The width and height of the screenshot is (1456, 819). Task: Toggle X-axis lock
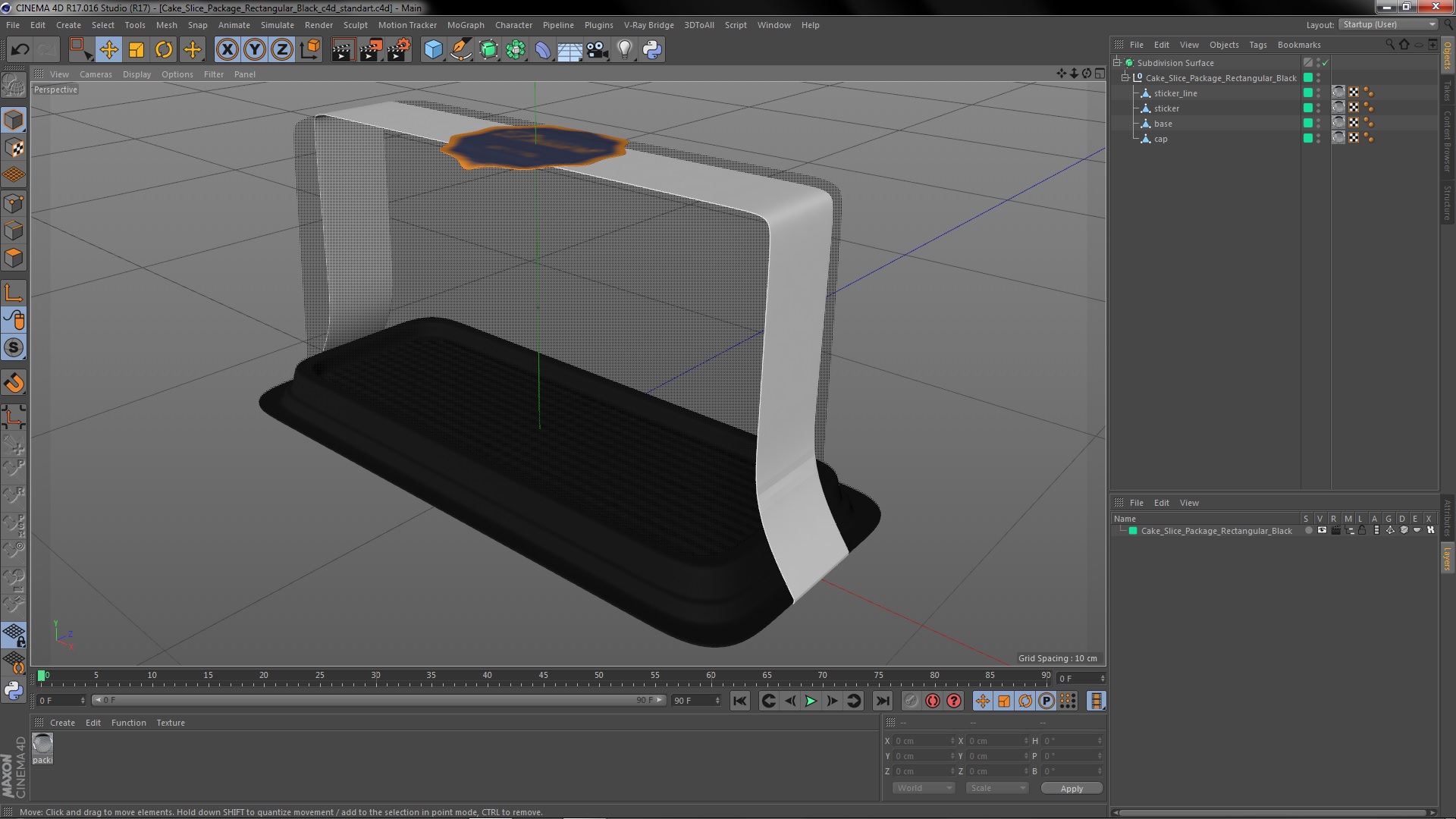[227, 50]
